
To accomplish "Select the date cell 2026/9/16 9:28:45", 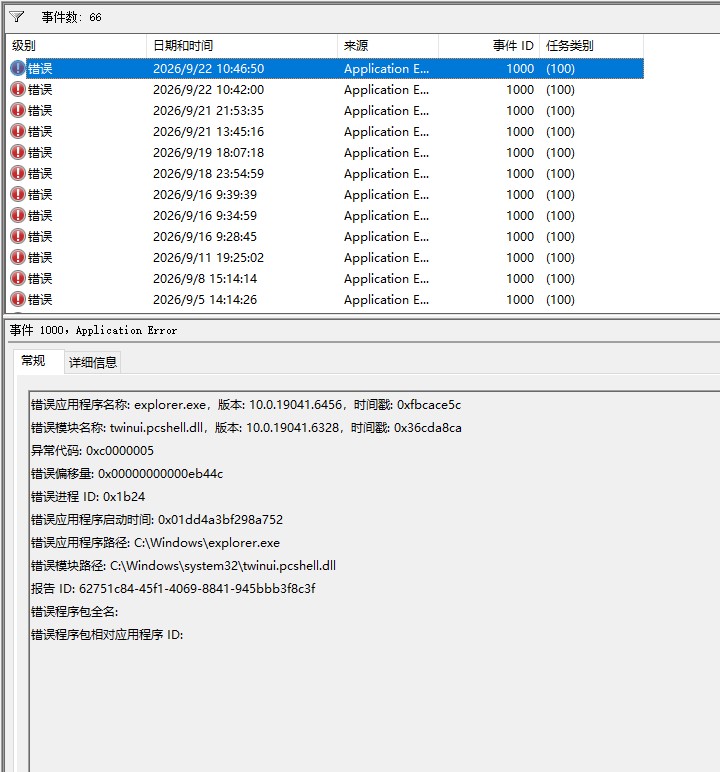I will [205, 236].
